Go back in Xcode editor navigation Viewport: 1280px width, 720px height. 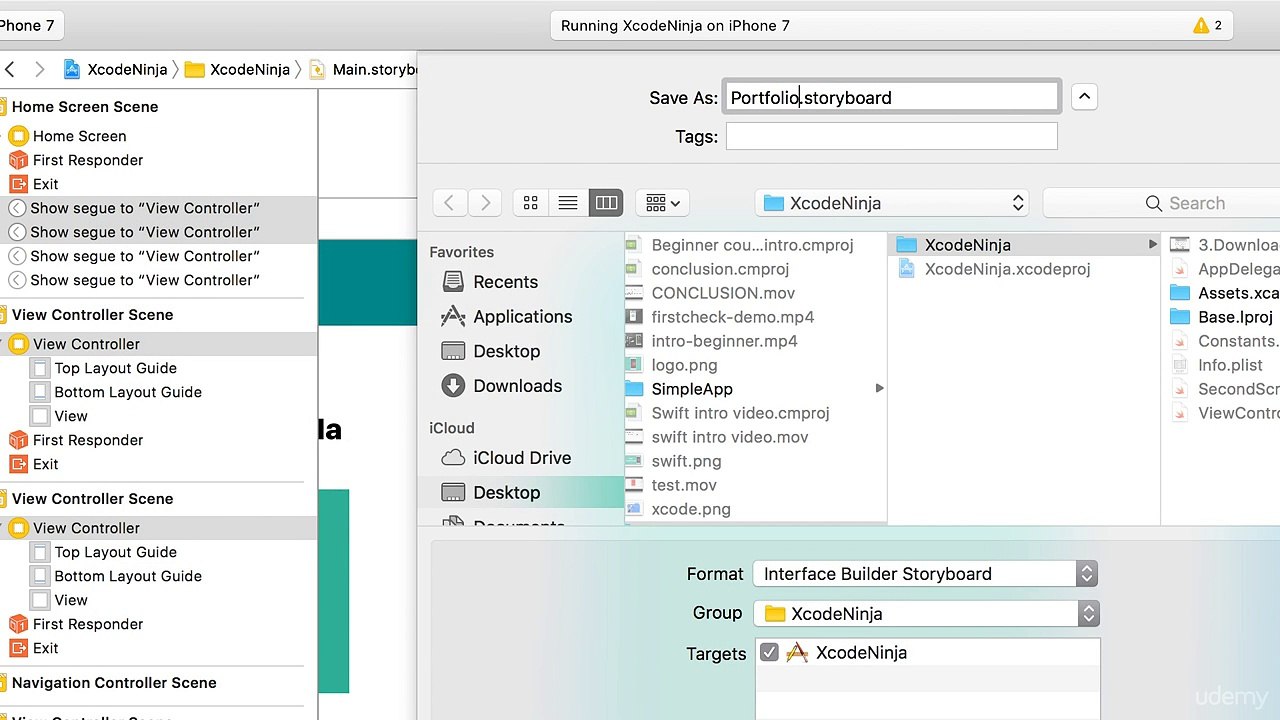point(10,69)
